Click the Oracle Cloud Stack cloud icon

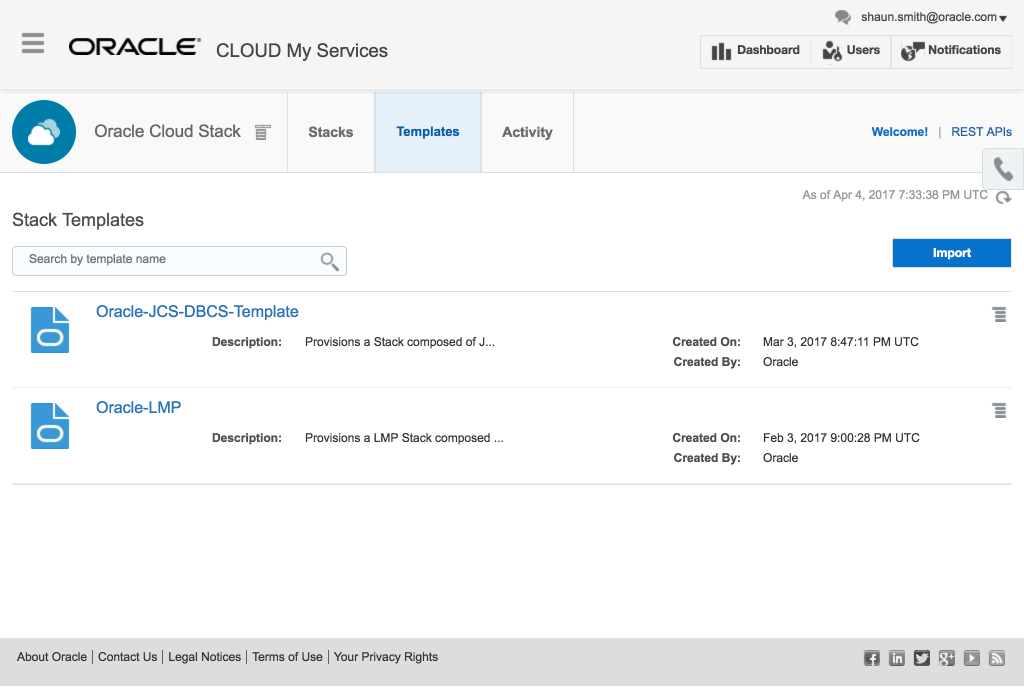point(44,132)
